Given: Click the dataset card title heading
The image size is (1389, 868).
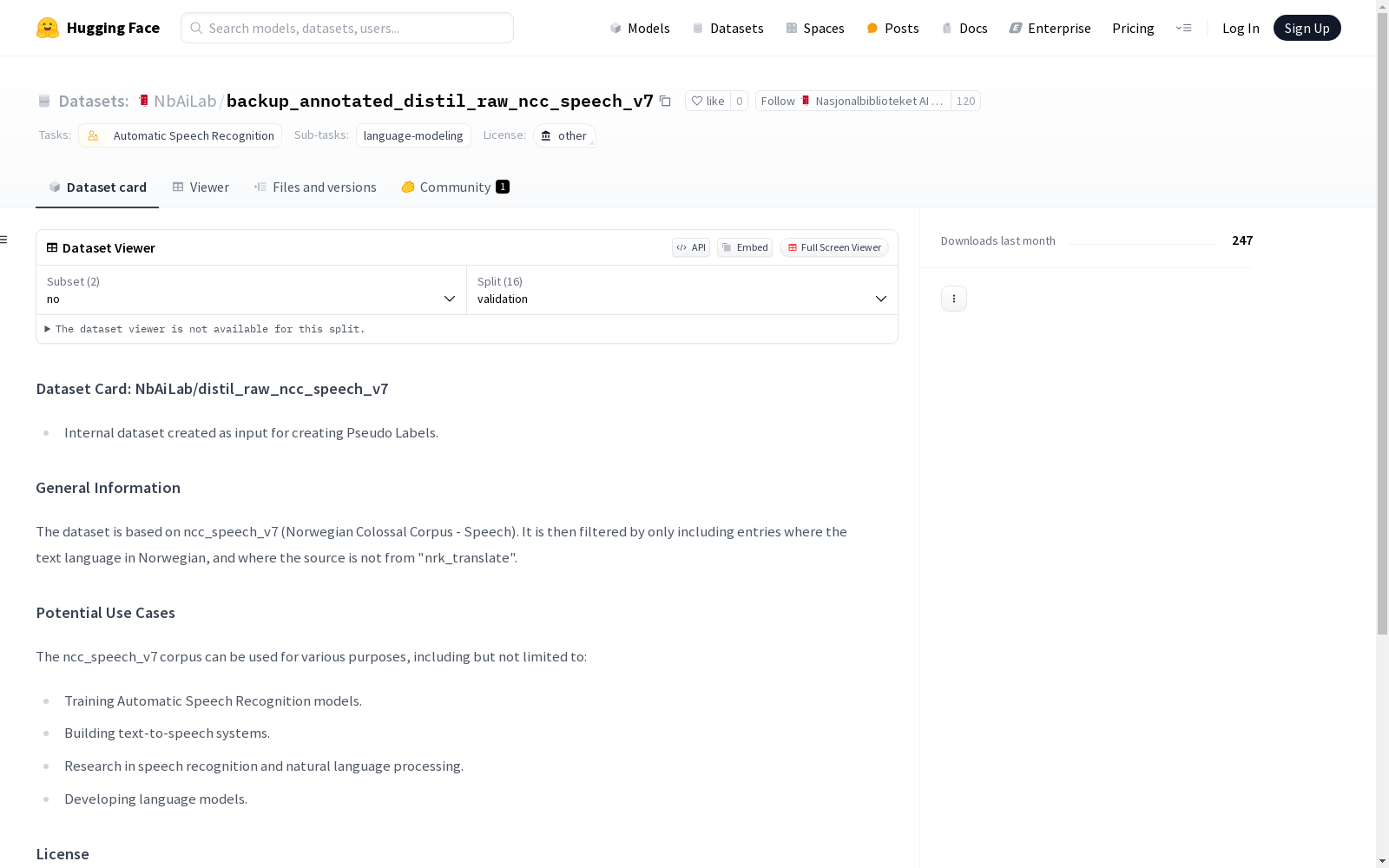Looking at the screenshot, I should [x=212, y=389].
